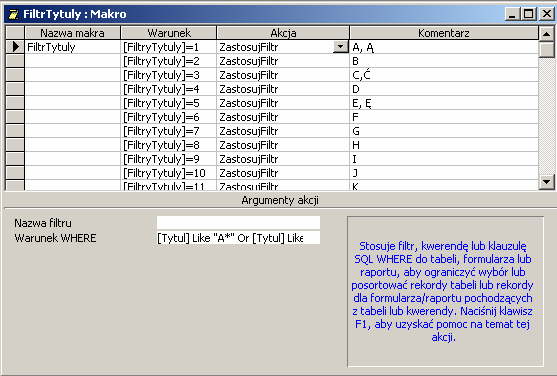
Task: Minimize the FiltrTytuly macro window
Action: (512, 14)
